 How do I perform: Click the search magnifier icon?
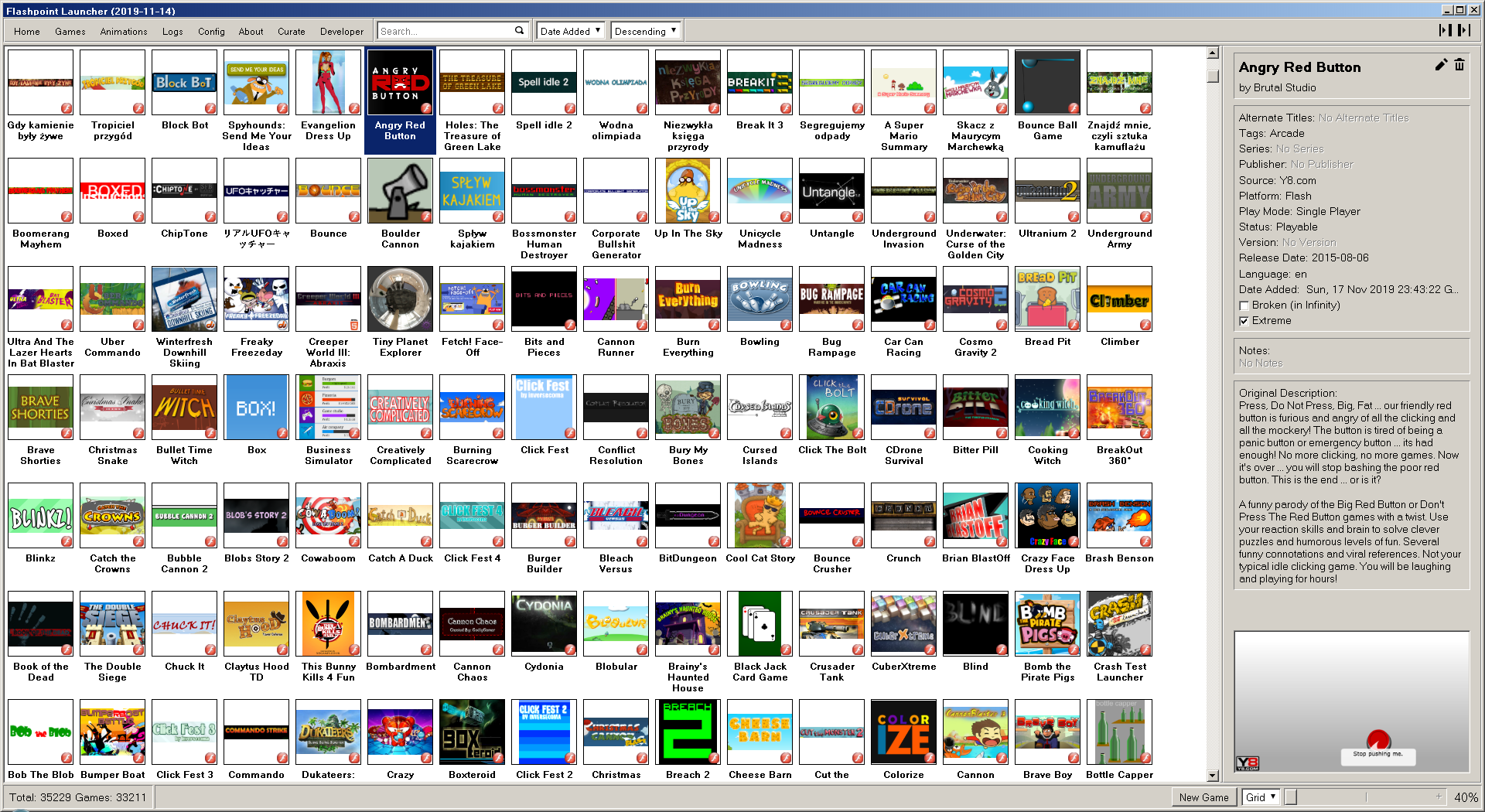coord(519,31)
